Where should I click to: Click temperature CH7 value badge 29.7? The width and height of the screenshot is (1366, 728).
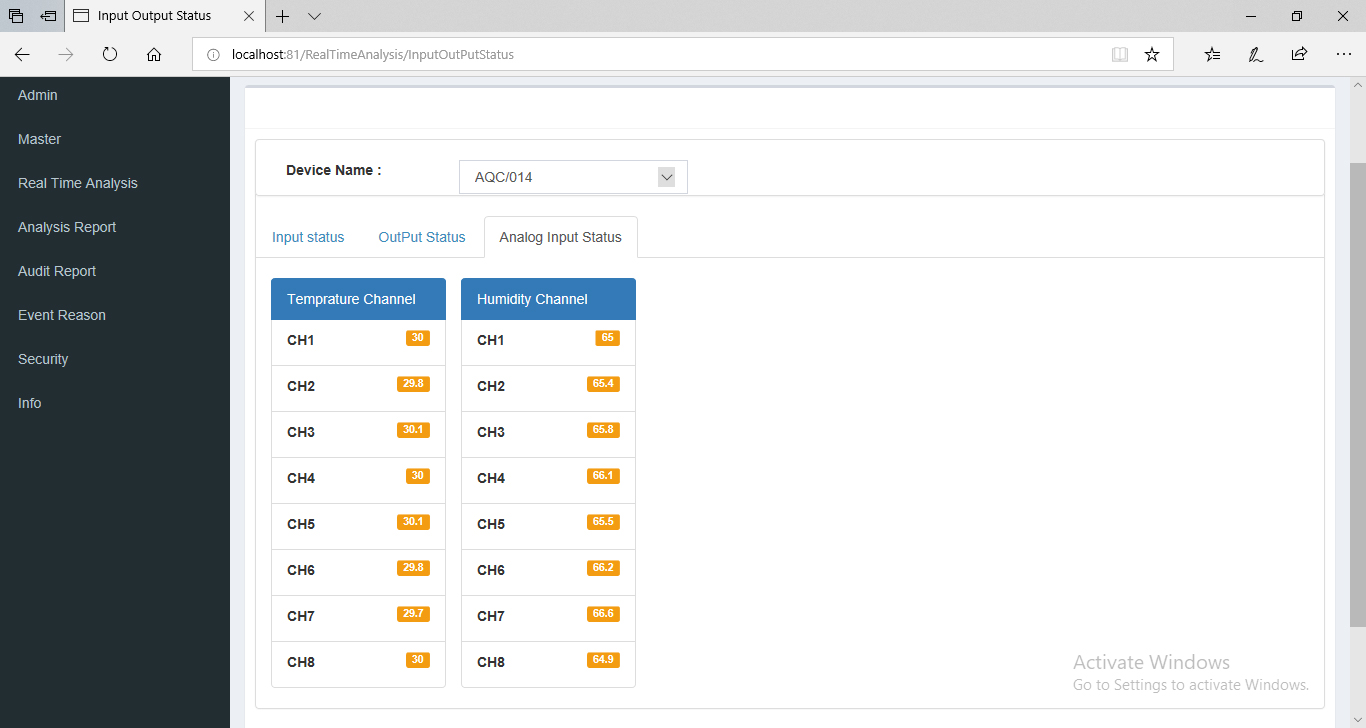(x=413, y=614)
